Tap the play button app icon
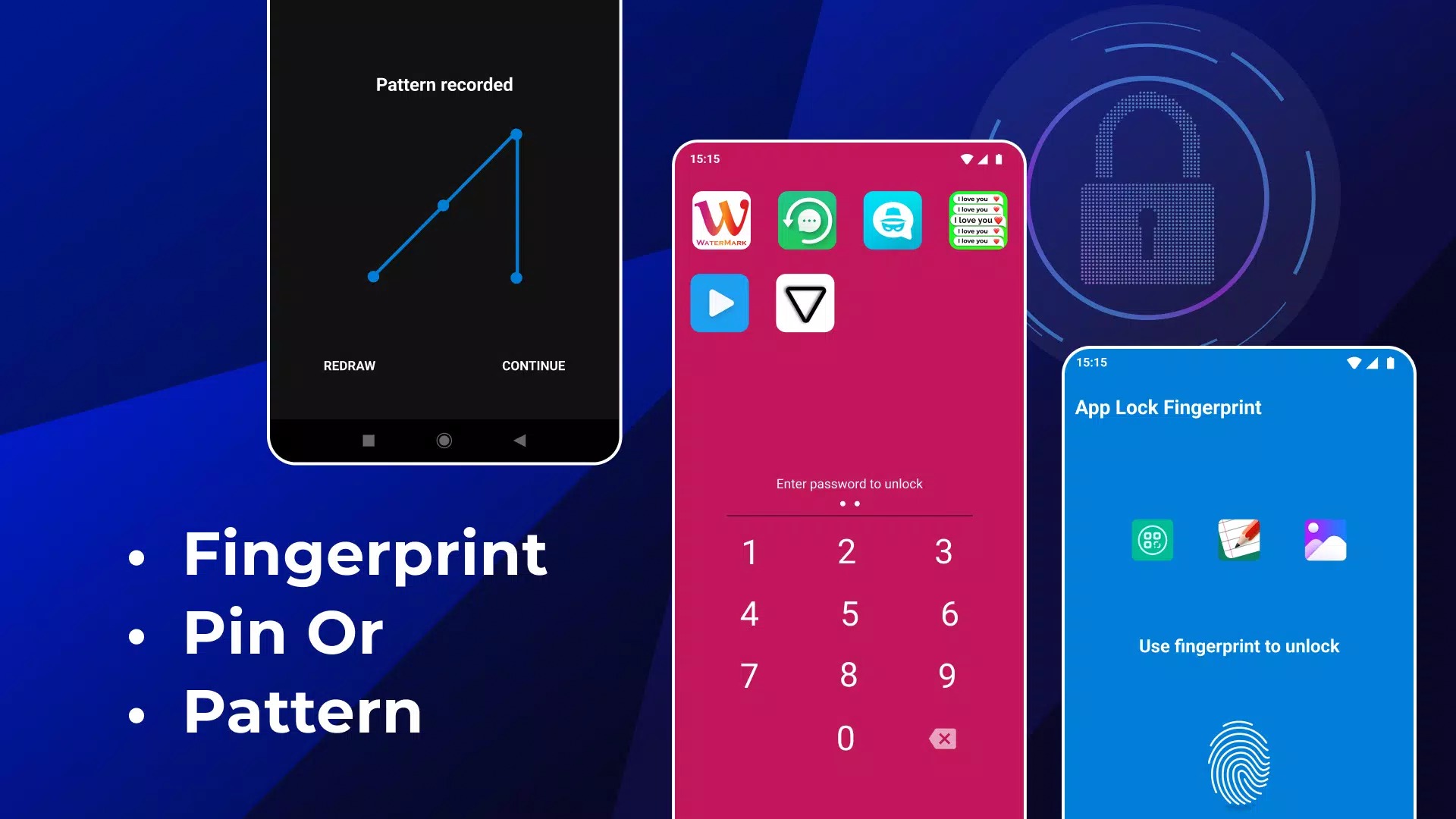Image resolution: width=1456 pixels, height=819 pixels. (720, 303)
